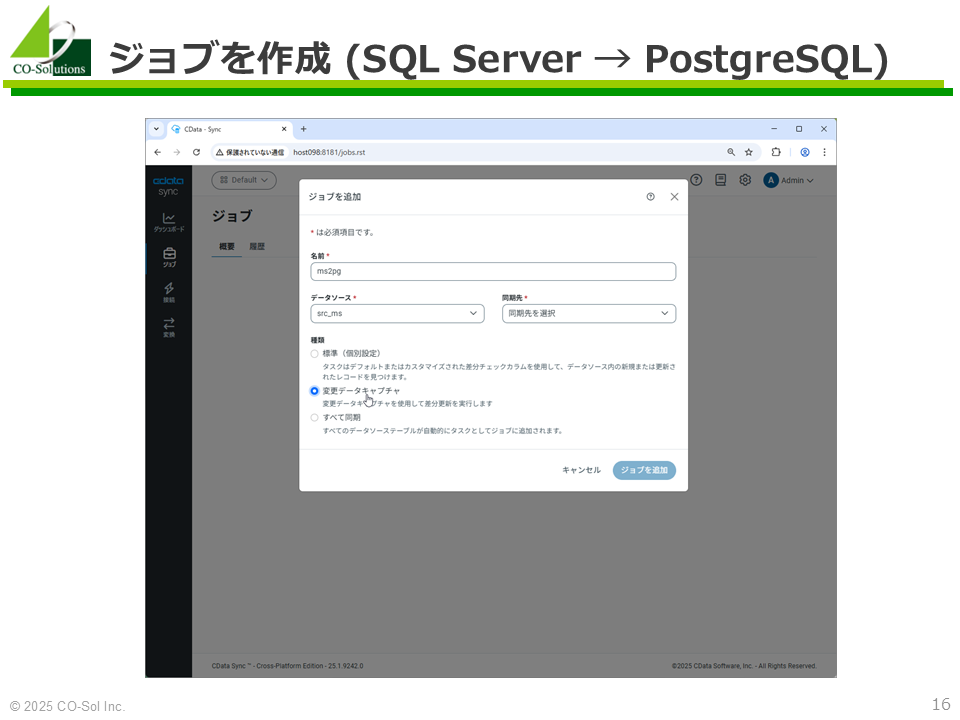Click the ジョブ page heading
The width and height of the screenshot is (960, 720).
(232, 216)
